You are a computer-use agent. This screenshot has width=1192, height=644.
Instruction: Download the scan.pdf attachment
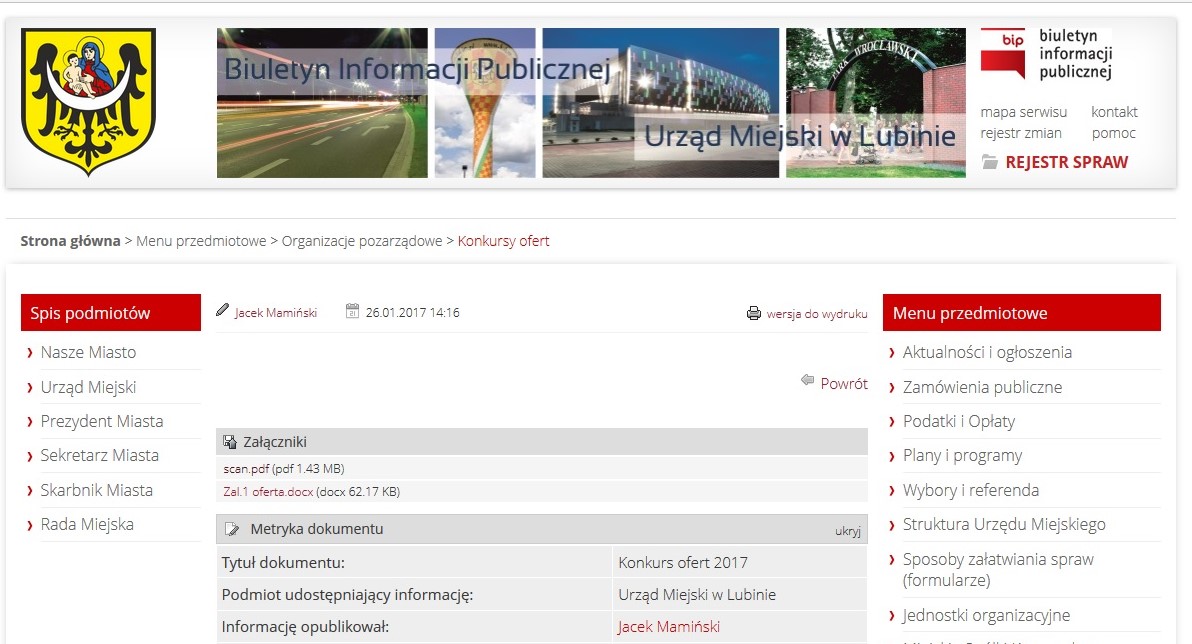click(244, 468)
